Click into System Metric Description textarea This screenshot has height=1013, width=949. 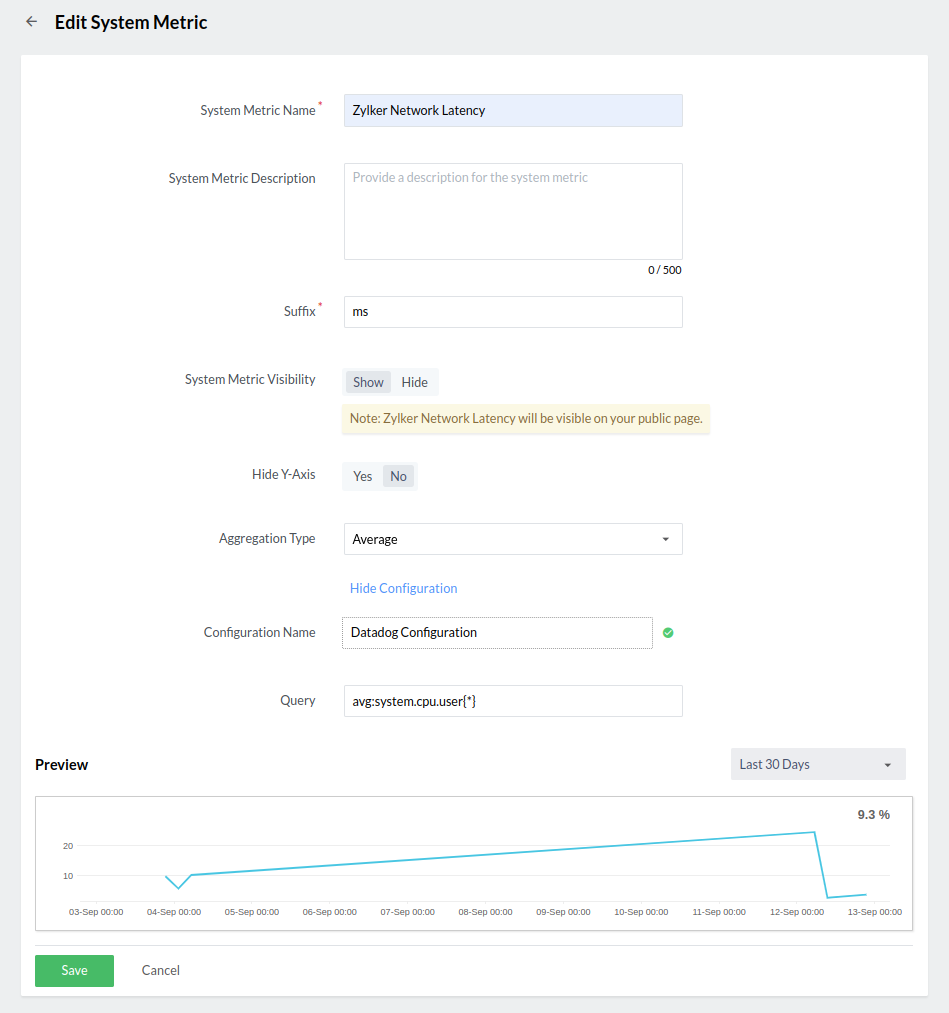point(512,212)
